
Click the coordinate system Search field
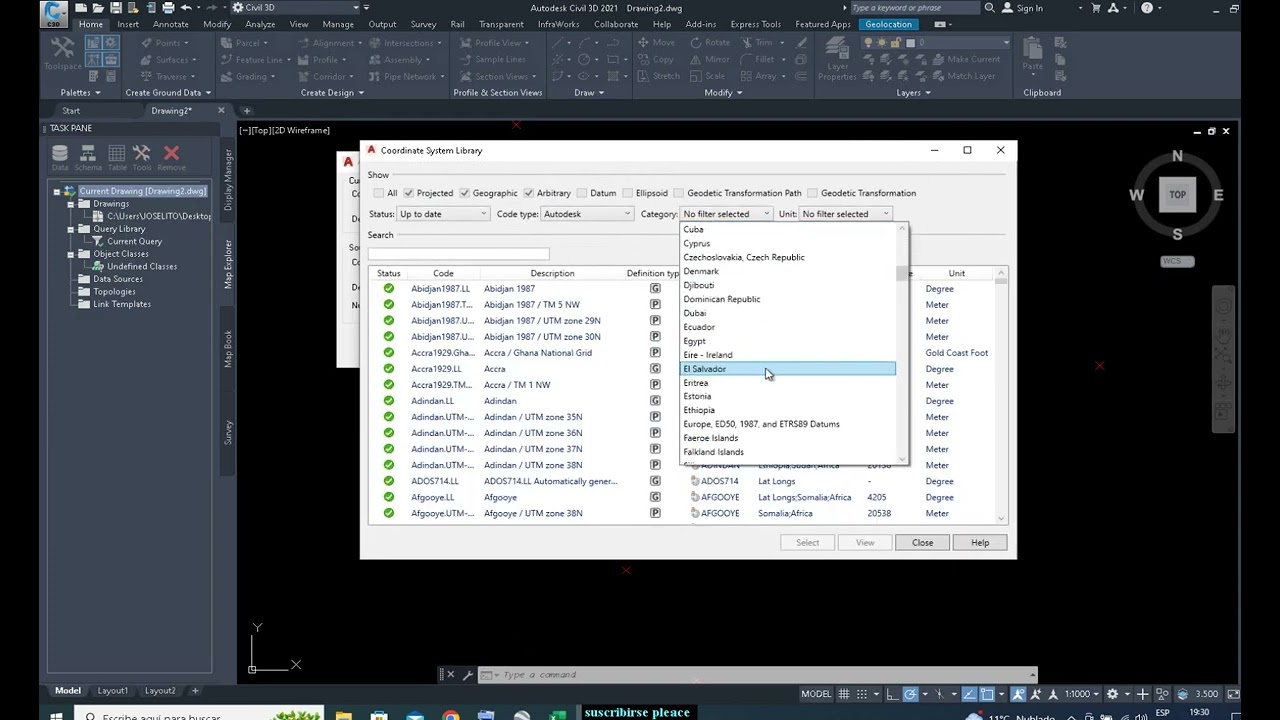[x=458, y=254]
